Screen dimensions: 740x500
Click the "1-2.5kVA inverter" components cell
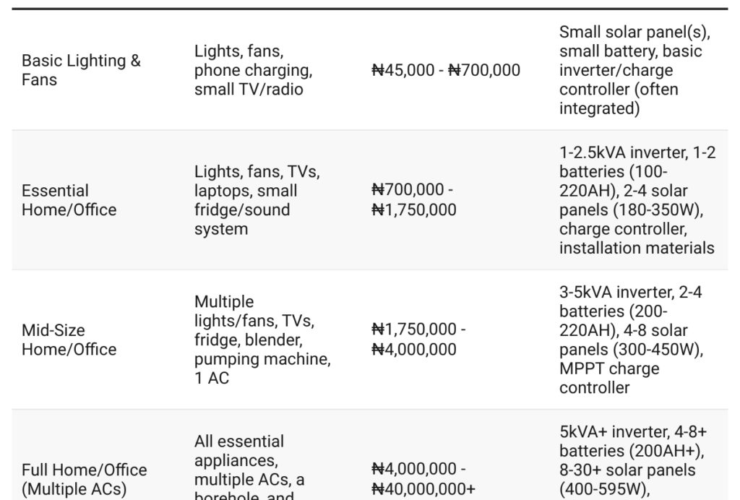(x=637, y=200)
